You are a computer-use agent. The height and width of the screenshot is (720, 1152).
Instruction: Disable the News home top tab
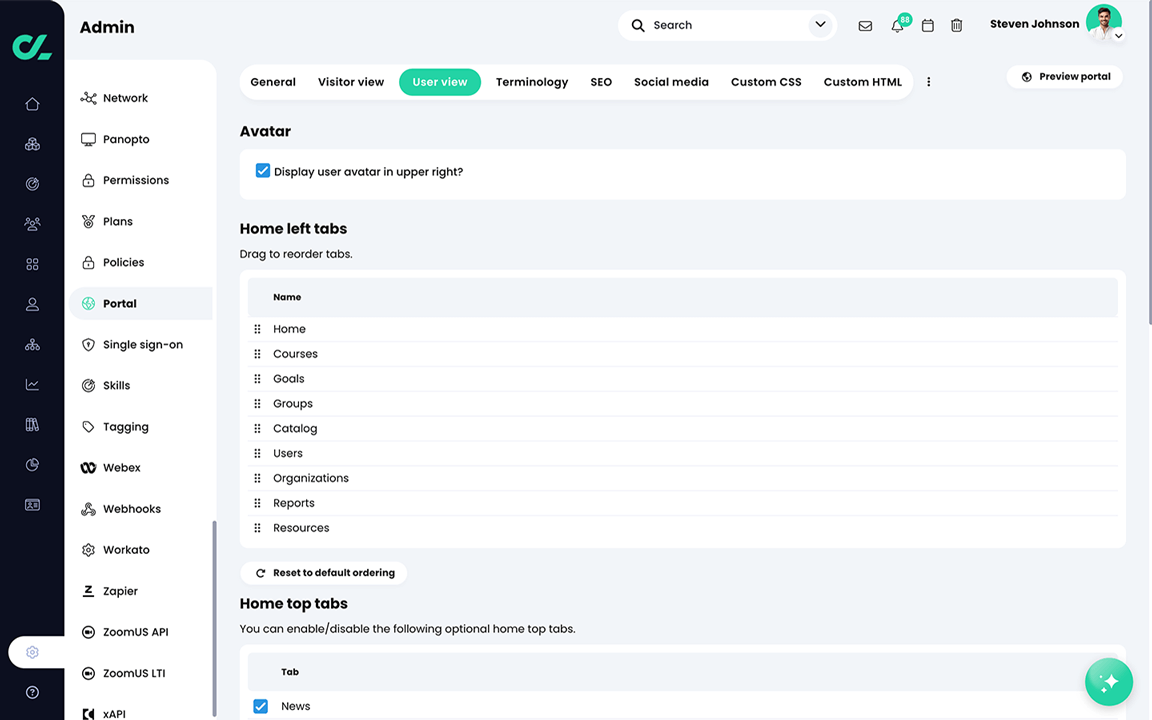[x=260, y=705]
